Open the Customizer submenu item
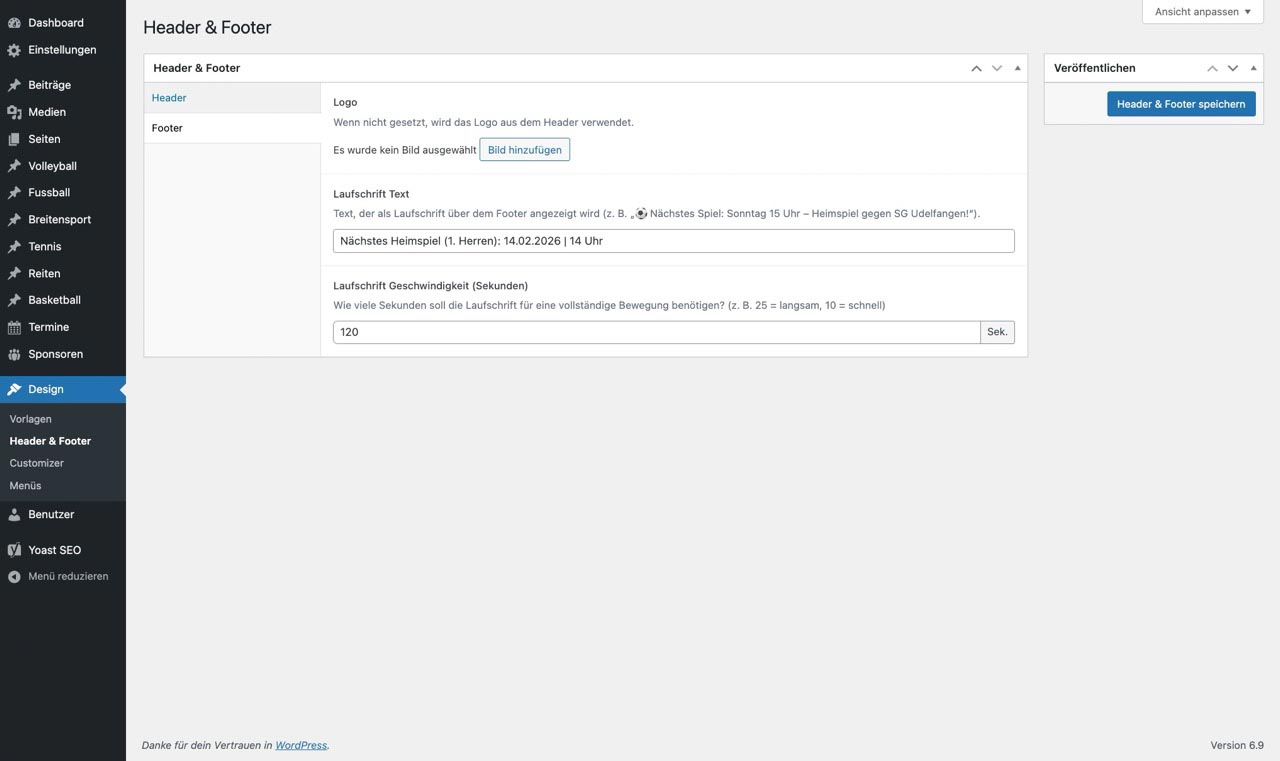 point(37,463)
